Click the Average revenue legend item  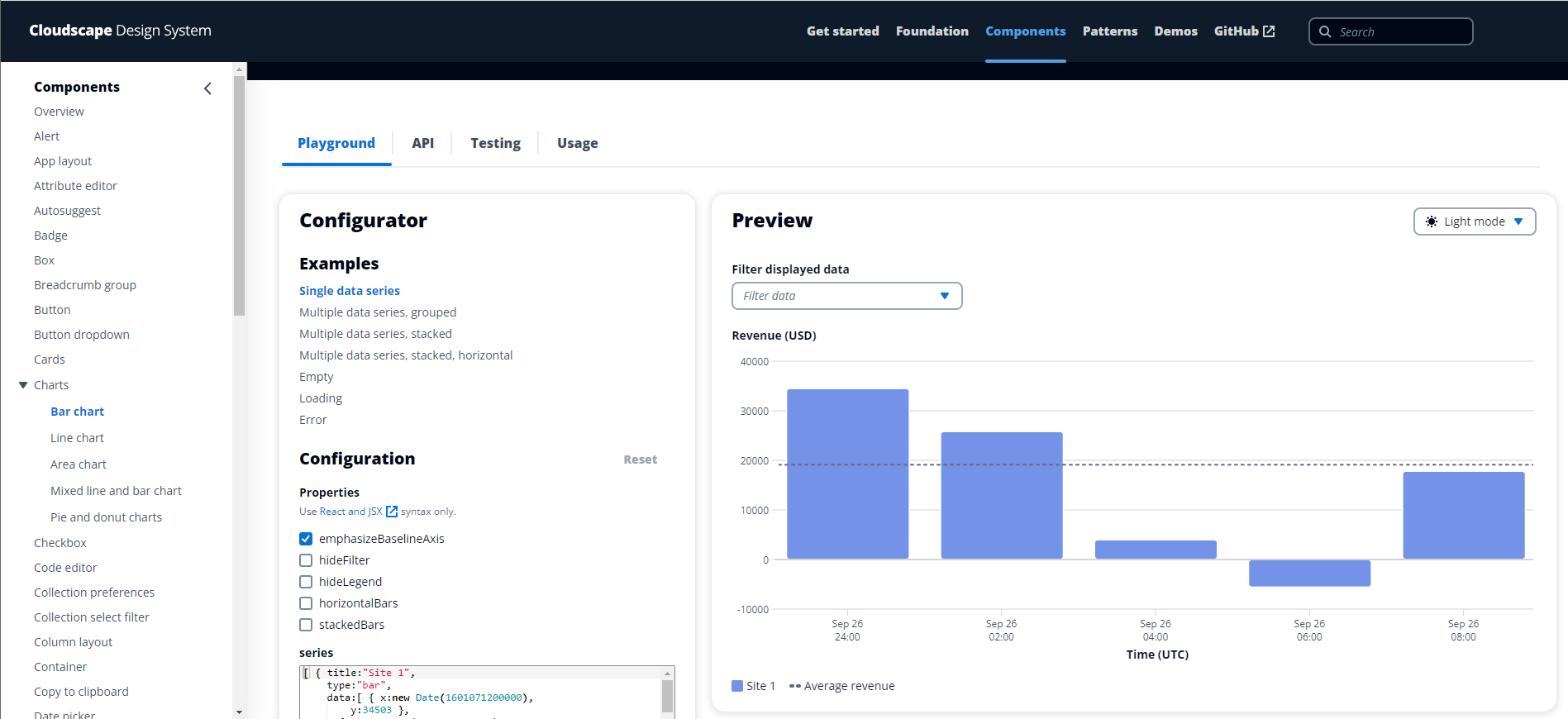click(x=841, y=686)
